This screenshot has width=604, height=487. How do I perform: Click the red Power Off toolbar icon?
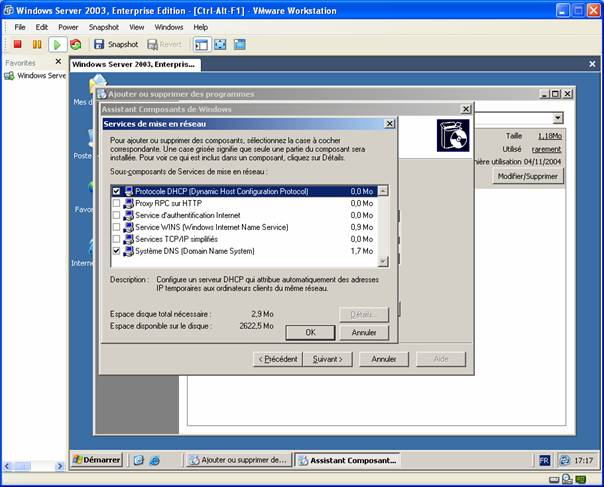tap(17, 44)
